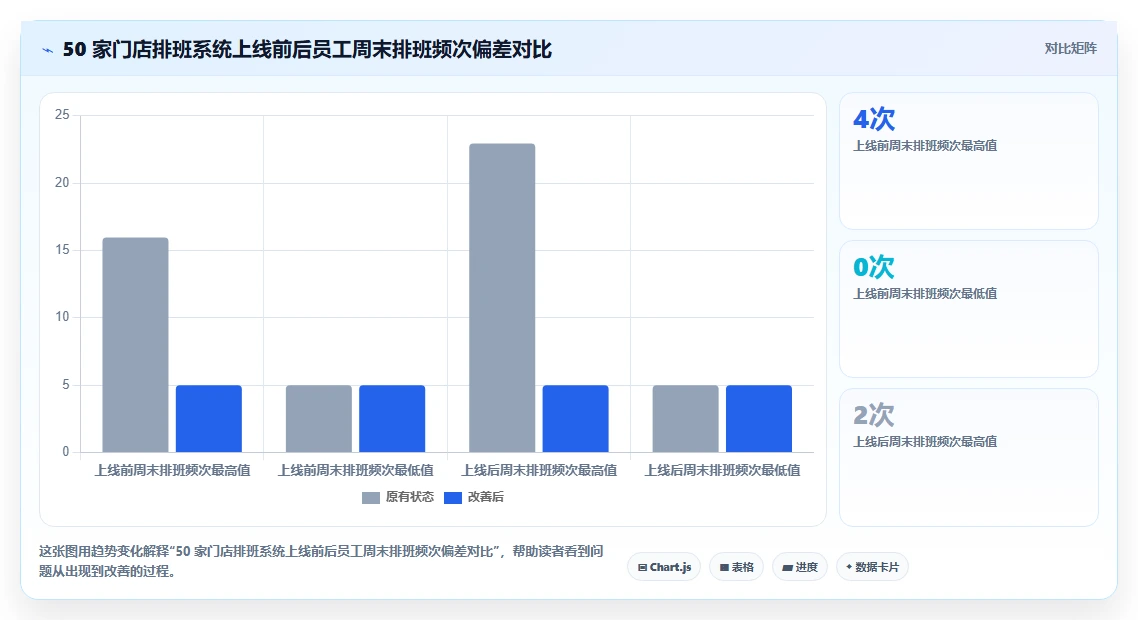Viewport: 1138px width, 620px height.
Task: Click the y-axis value 20
Action: 62,182
